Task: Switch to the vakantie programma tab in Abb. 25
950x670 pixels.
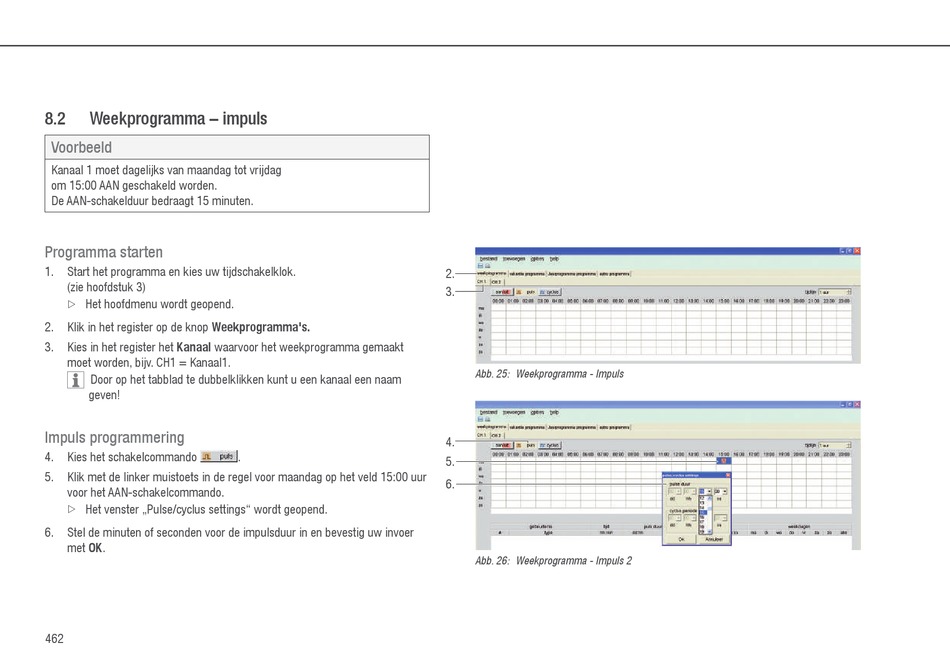Action: click(x=526, y=274)
